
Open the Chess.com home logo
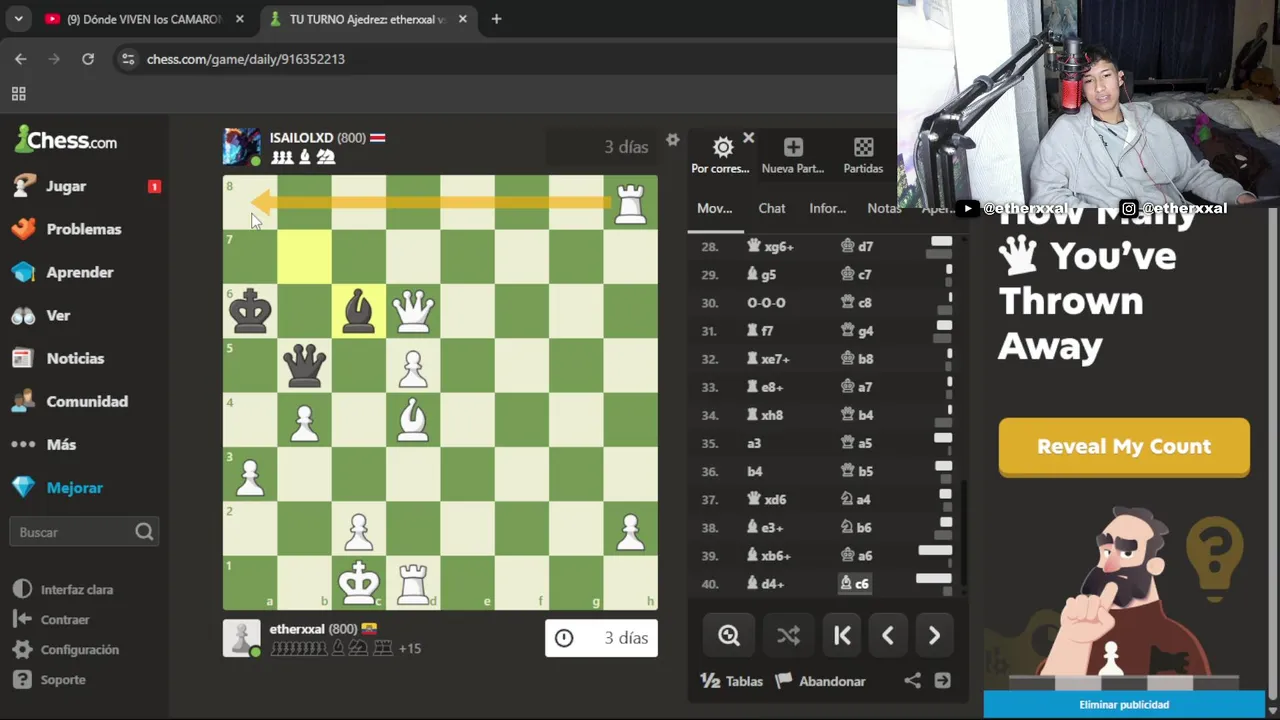[66, 140]
